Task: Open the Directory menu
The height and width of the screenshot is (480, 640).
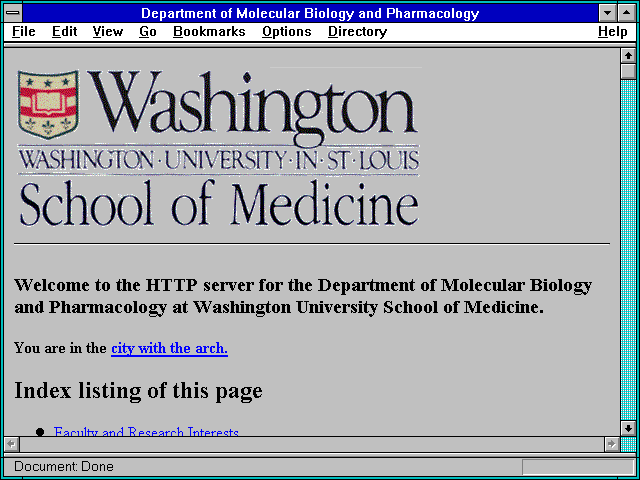Action: 358,32
